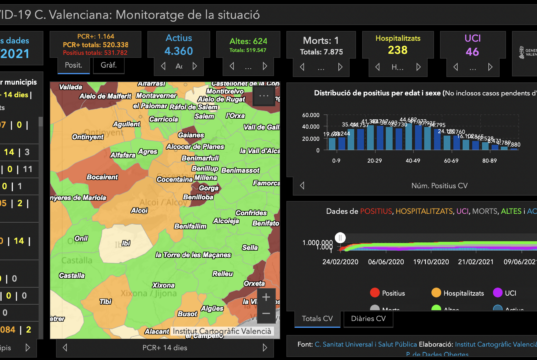Advance the Morts card with right arrow
Screen dimensions: 537x360
(340, 67)
